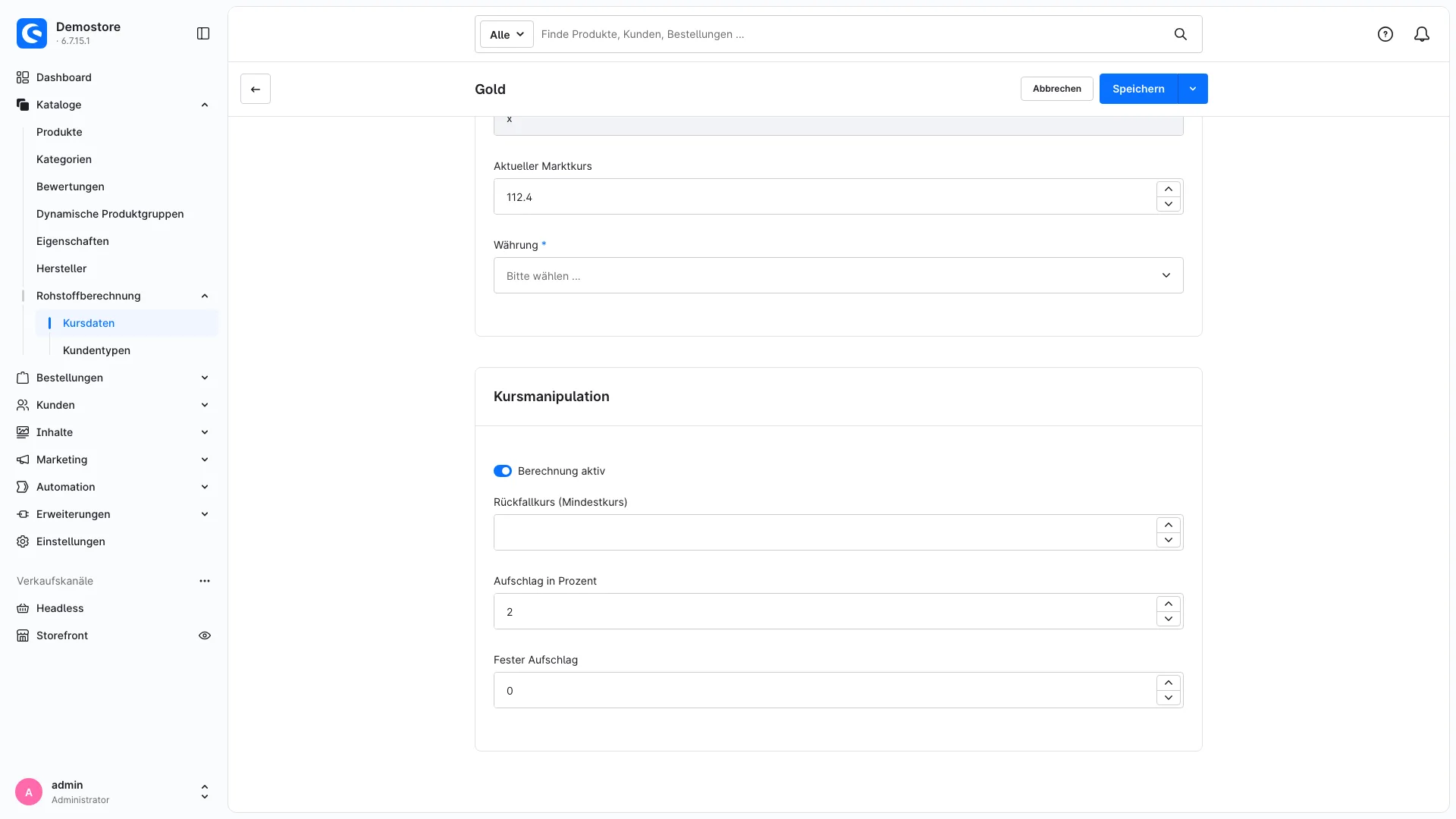This screenshot has height=819, width=1456.
Task: Open Kategorien menu item
Action: (64, 159)
